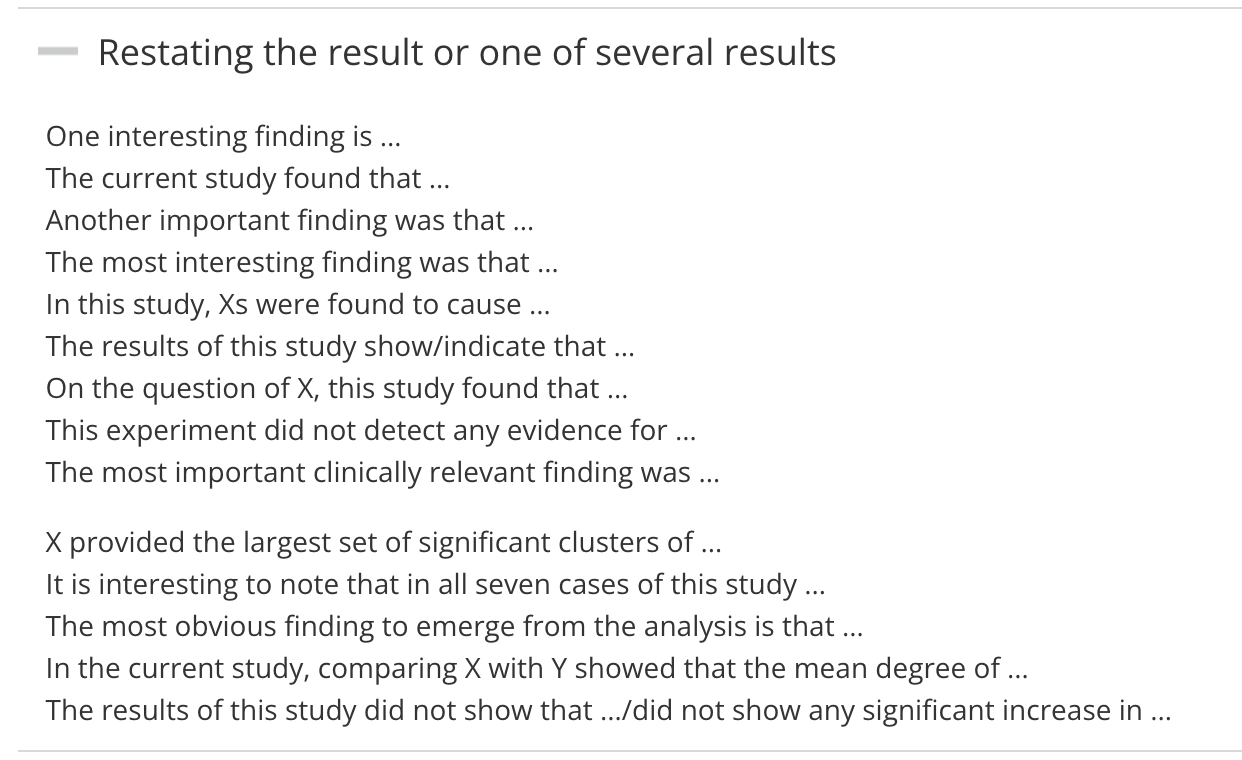Select the phrase 'One interesting finding is'
The image size is (1242, 760).
(209, 136)
